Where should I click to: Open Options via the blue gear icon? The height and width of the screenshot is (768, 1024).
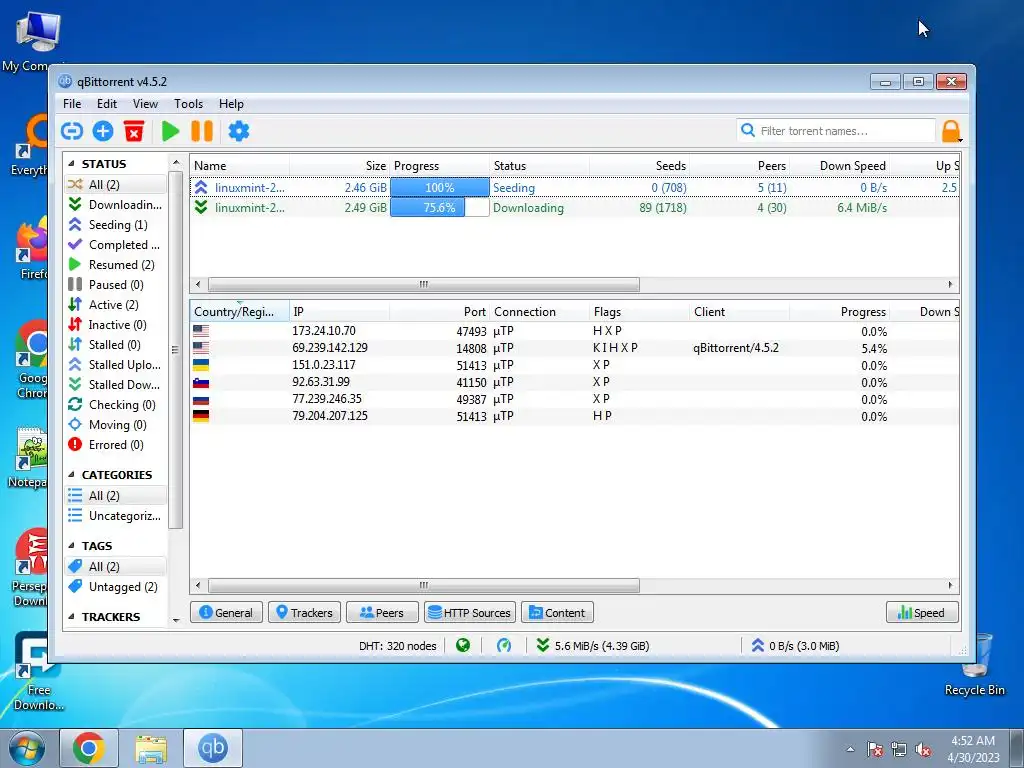pyautogui.click(x=238, y=131)
